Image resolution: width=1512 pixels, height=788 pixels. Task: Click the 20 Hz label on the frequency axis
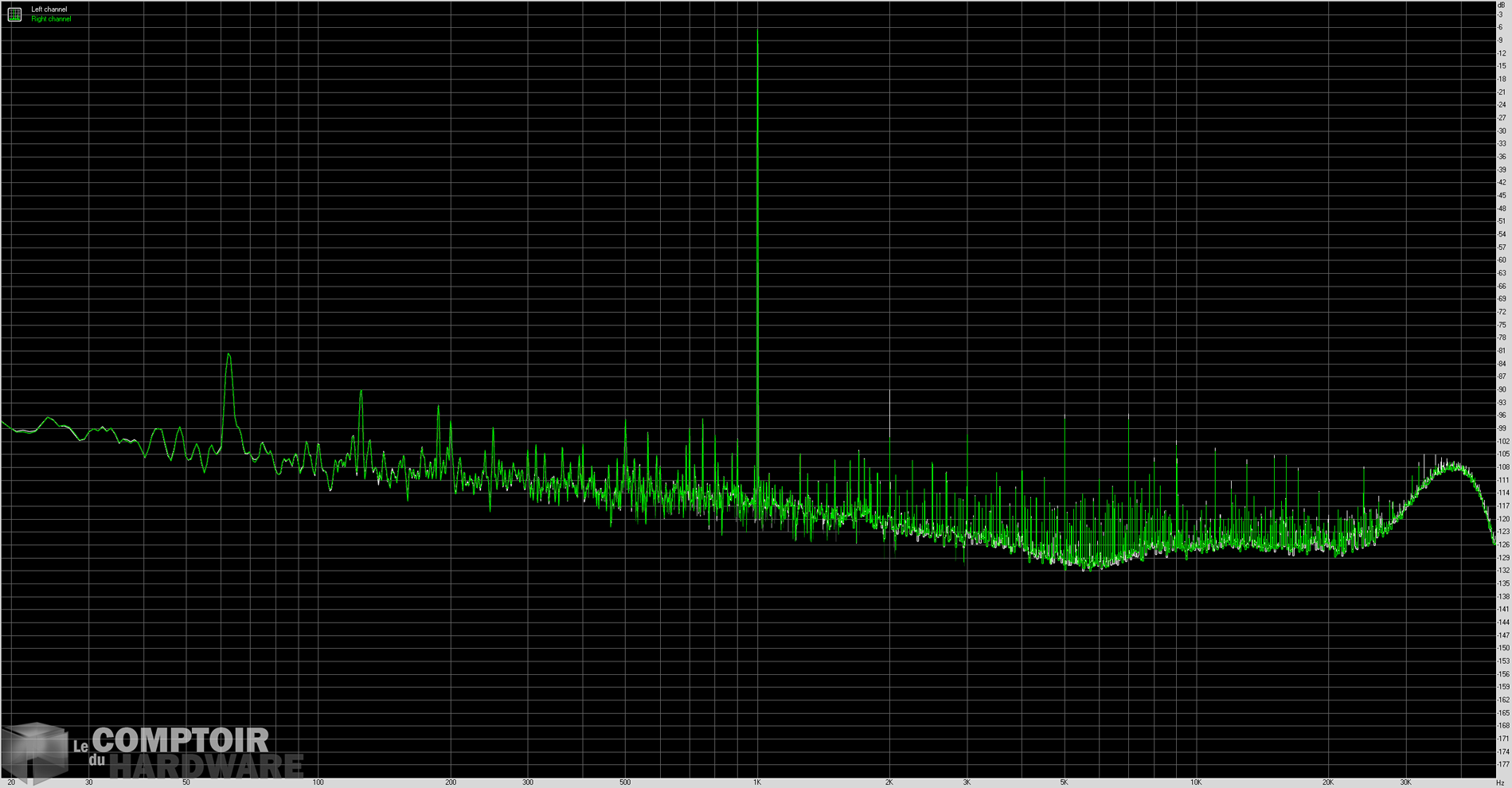[x=11, y=782]
